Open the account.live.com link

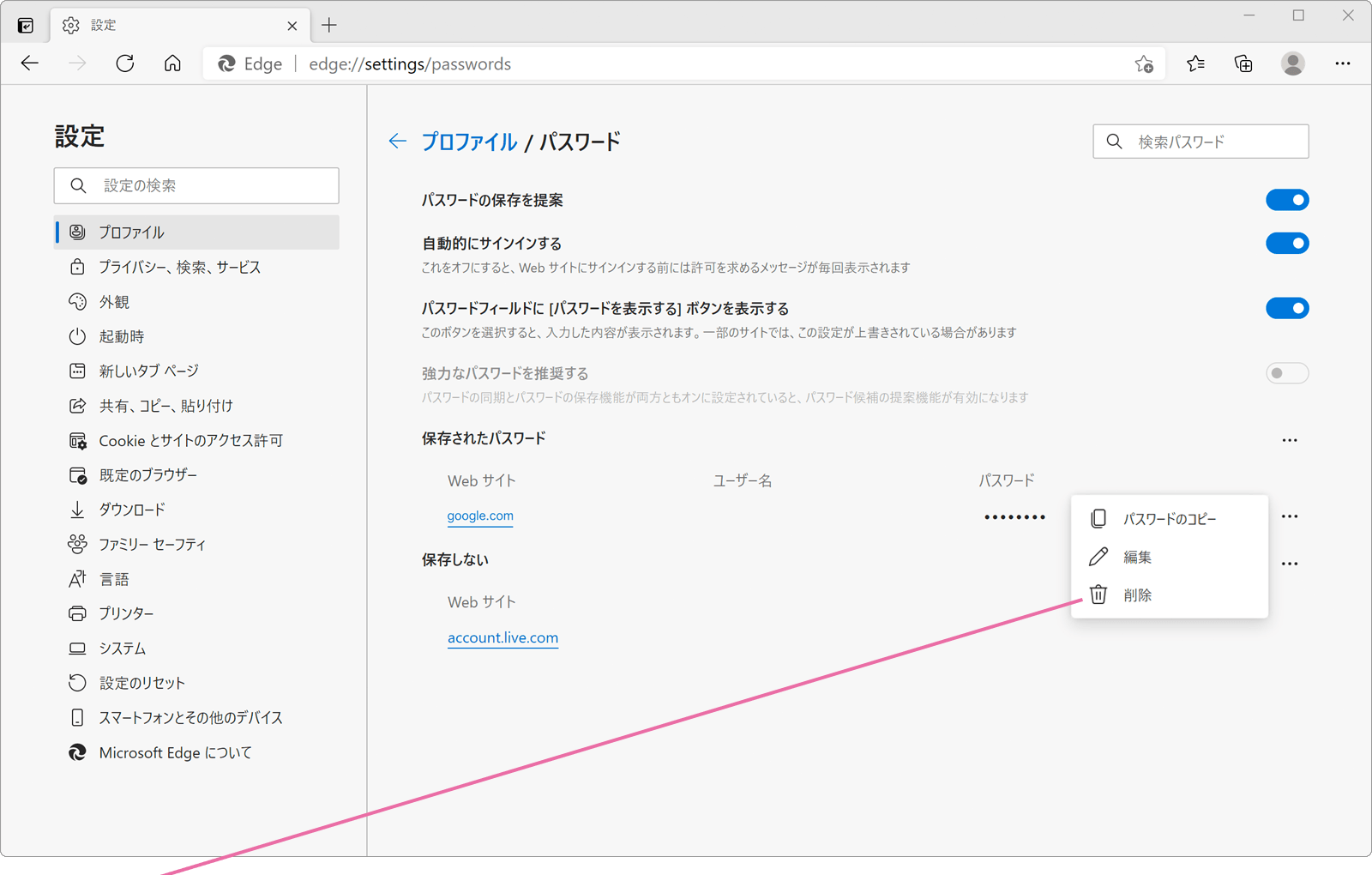coord(502,637)
